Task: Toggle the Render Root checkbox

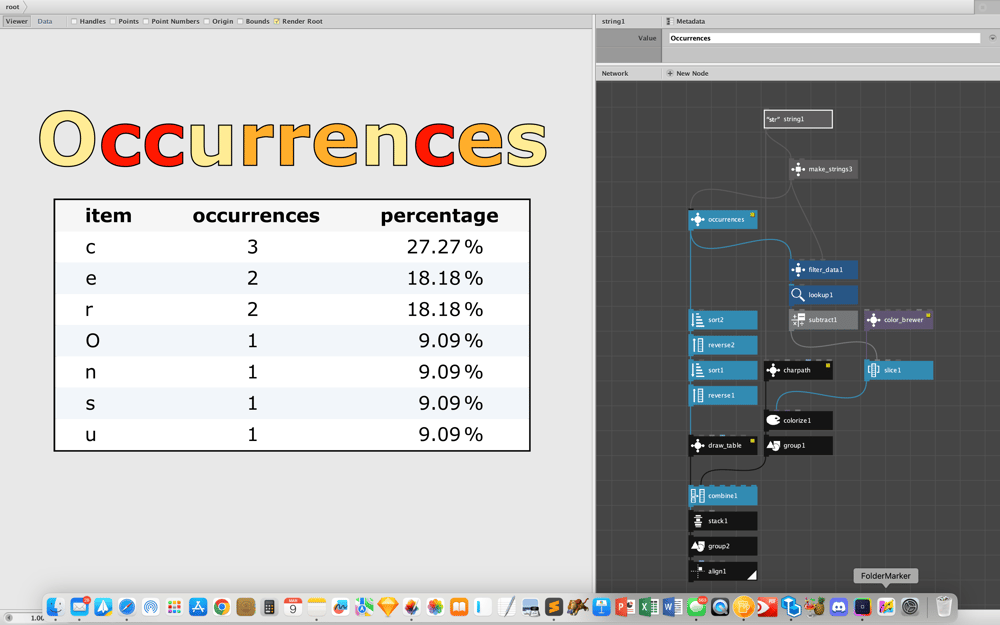Action: pos(277,21)
